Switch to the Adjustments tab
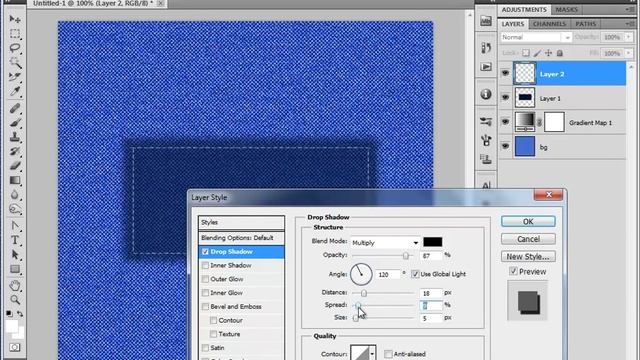 click(x=524, y=9)
